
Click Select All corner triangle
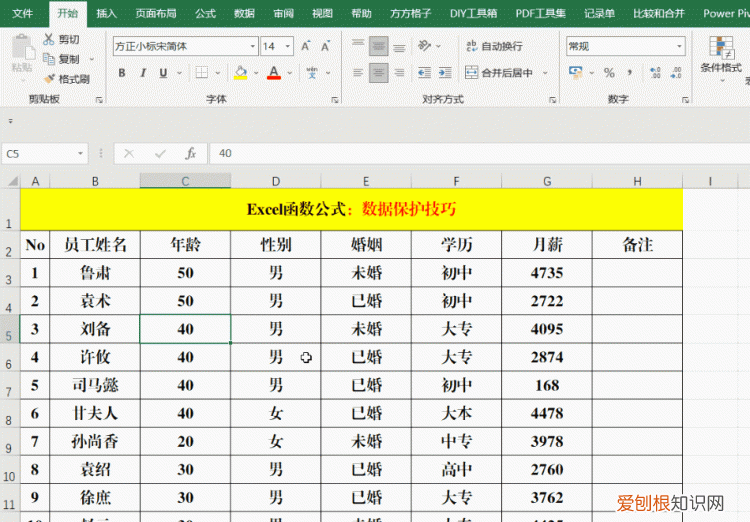(x=12, y=181)
